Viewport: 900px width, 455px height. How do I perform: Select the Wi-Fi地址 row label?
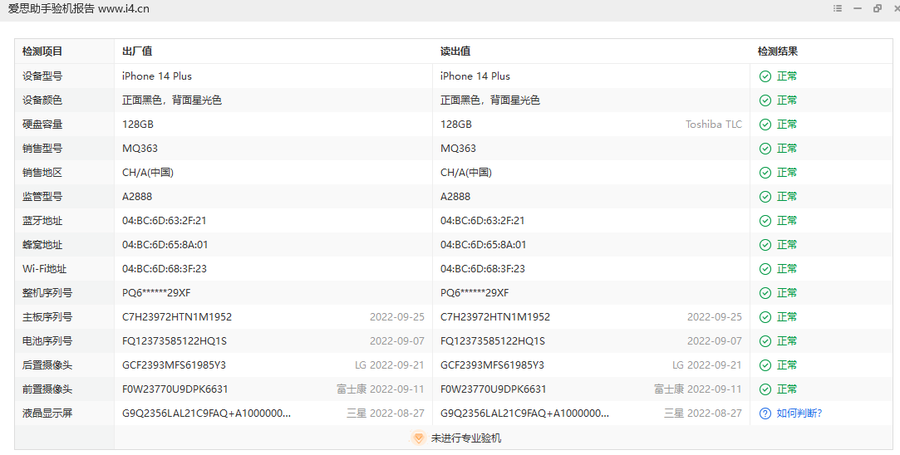click(45, 269)
